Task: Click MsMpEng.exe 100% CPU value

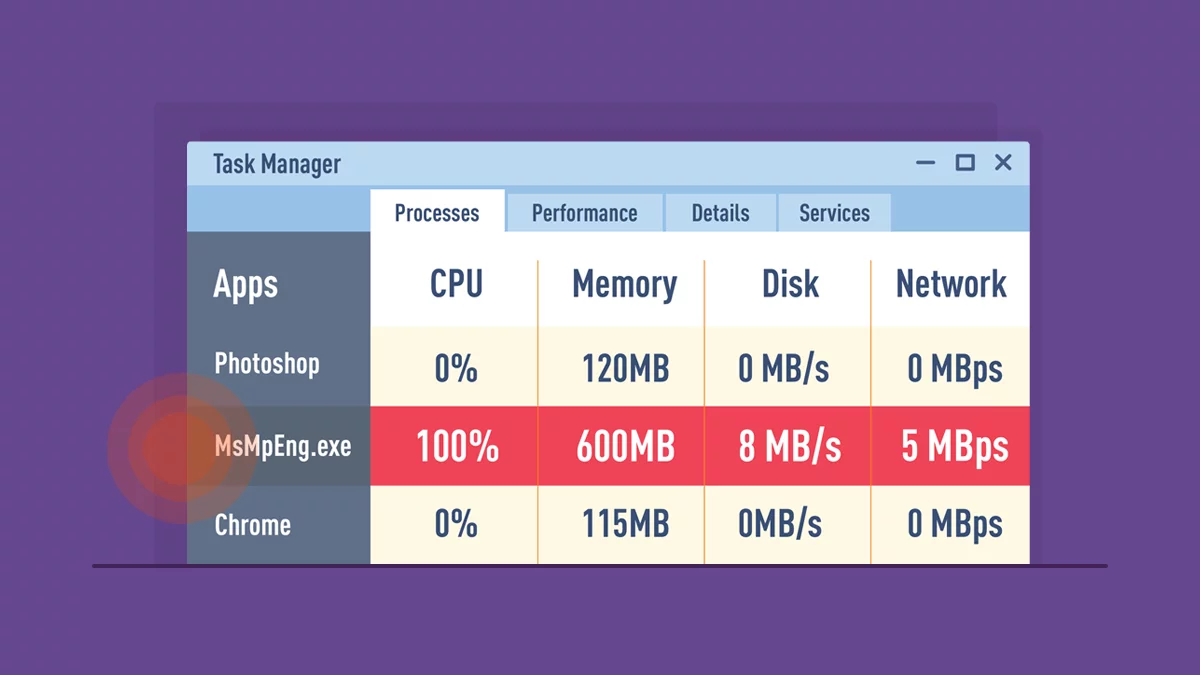Action: point(457,447)
